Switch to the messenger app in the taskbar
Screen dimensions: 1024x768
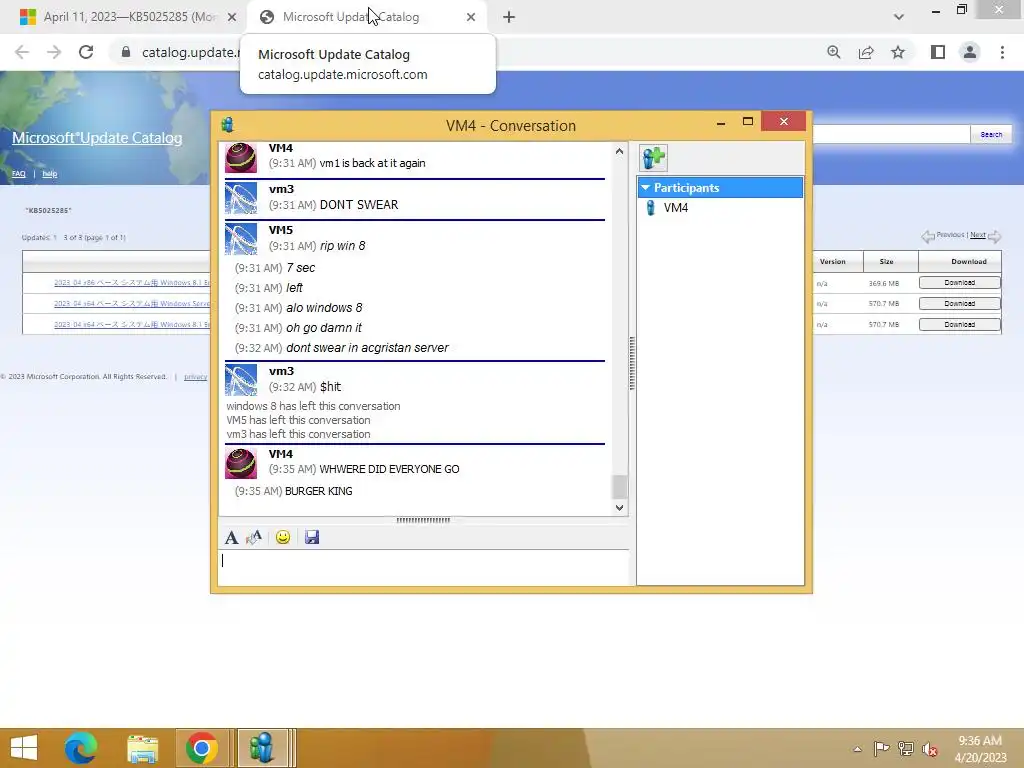(x=263, y=748)
